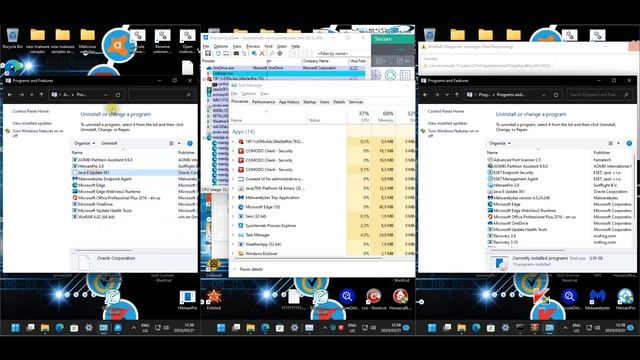Image resolution: width=640 pixels, height=360 pixels.
Task: Expand the Java(TM) Platform SE binary row
Action: click(x=233, y=189)
